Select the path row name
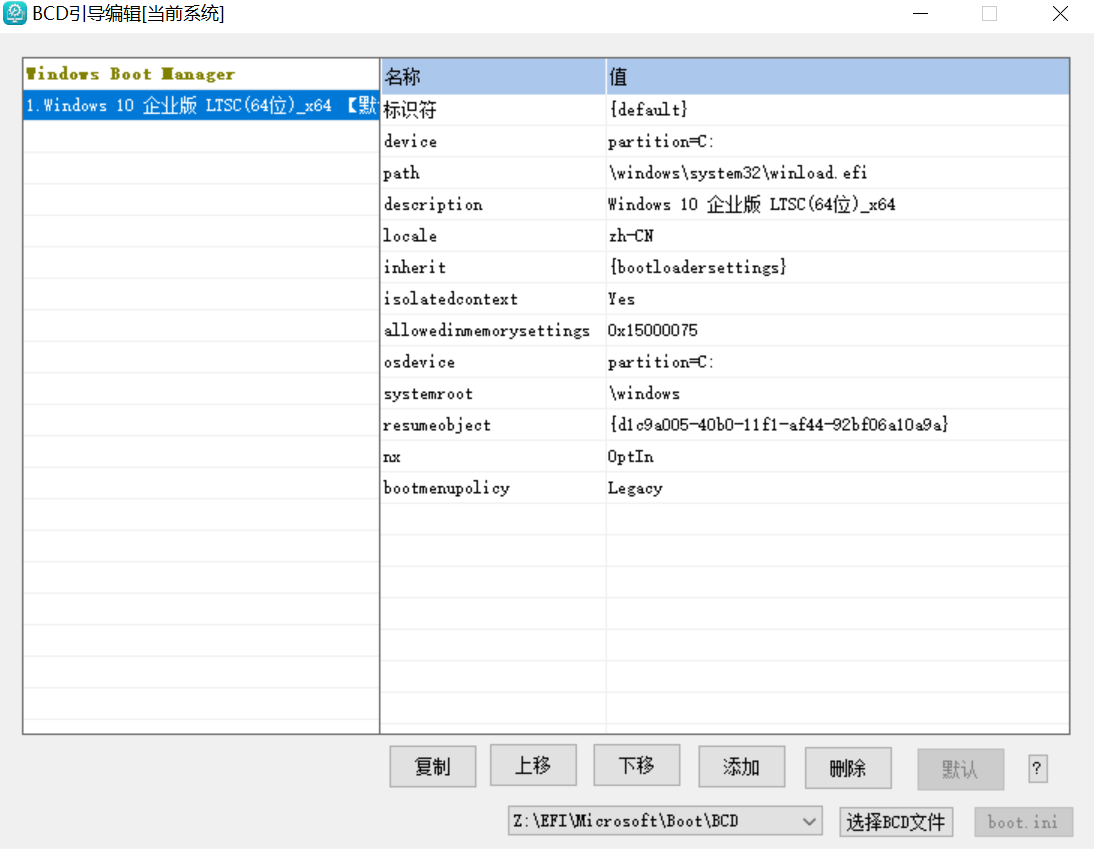This screenshot has width=1094, height=849. point(401,173)
